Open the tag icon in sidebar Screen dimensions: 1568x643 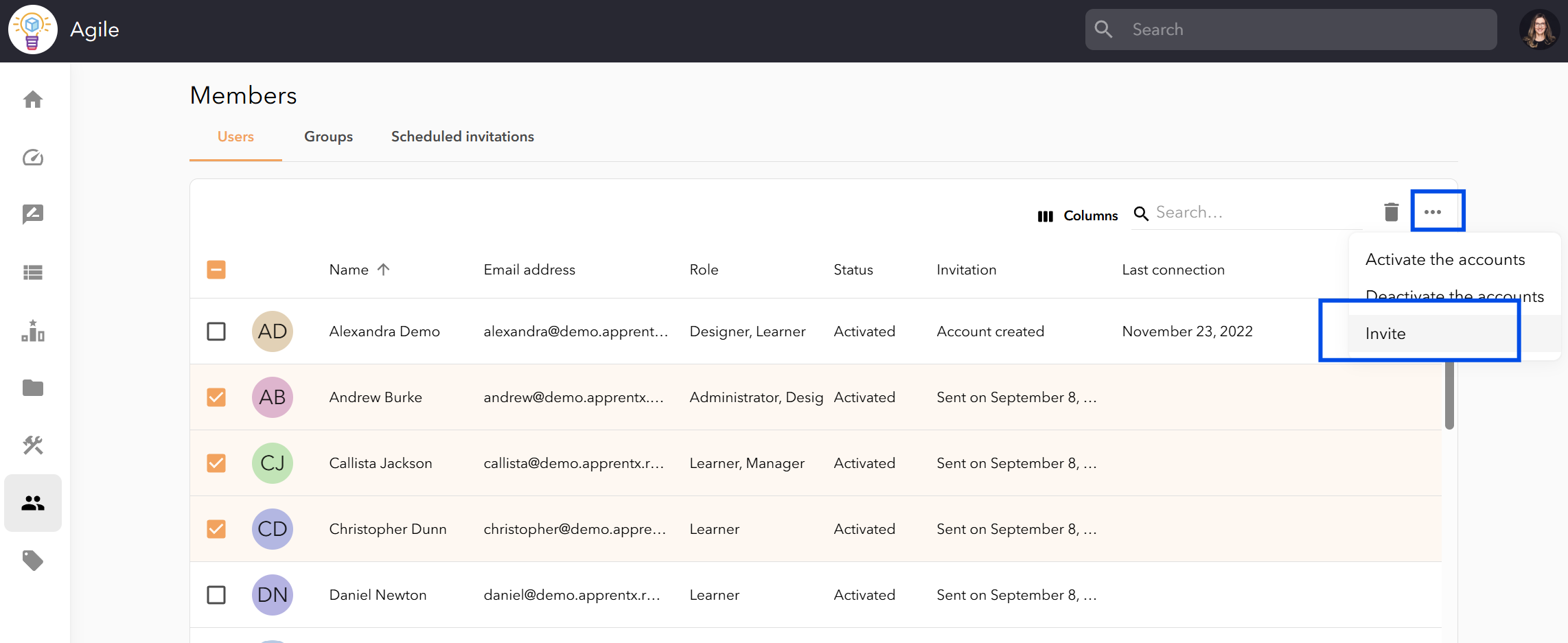click(x=33, y=561)
